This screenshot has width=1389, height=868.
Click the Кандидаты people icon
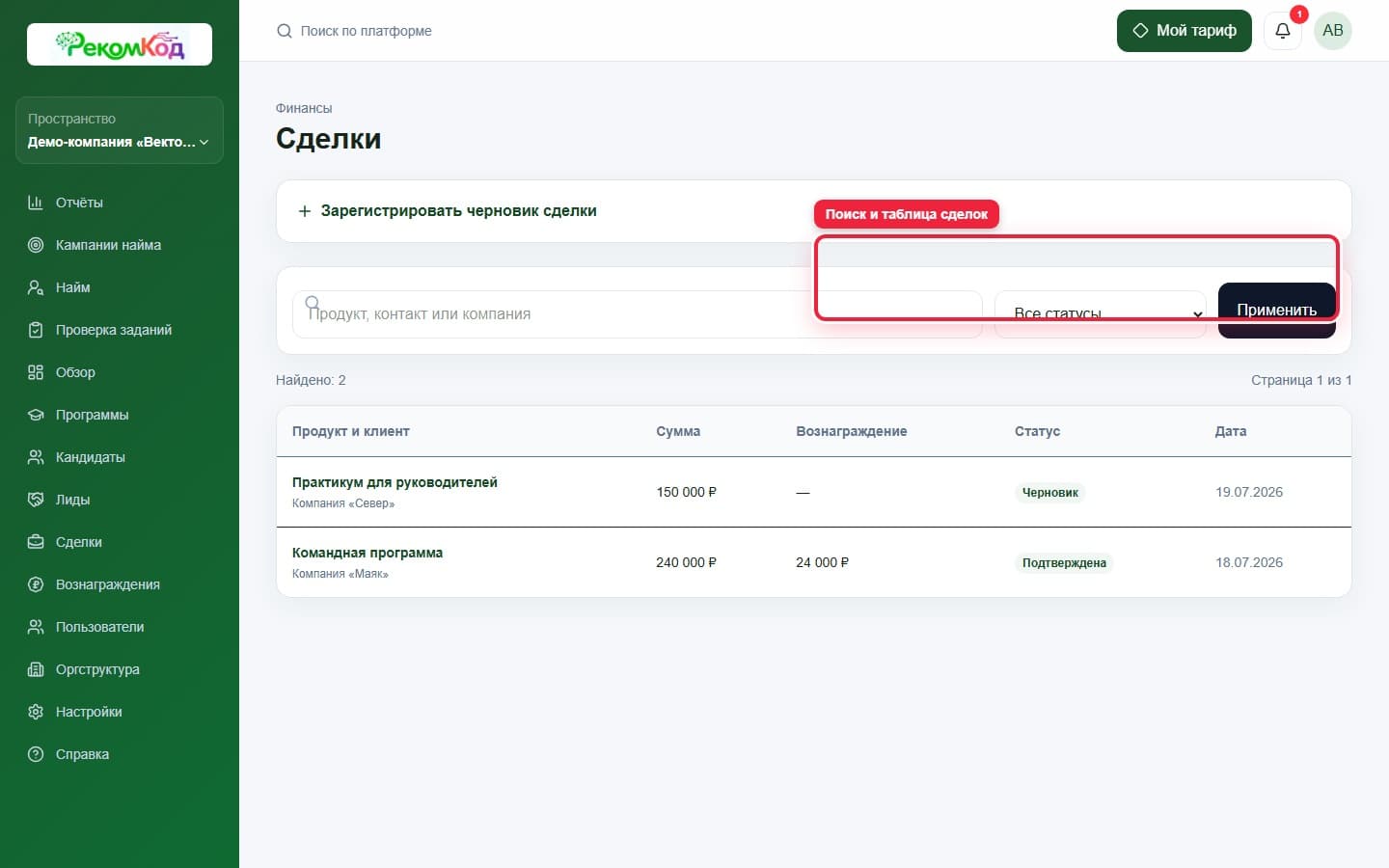pos(36,457)
